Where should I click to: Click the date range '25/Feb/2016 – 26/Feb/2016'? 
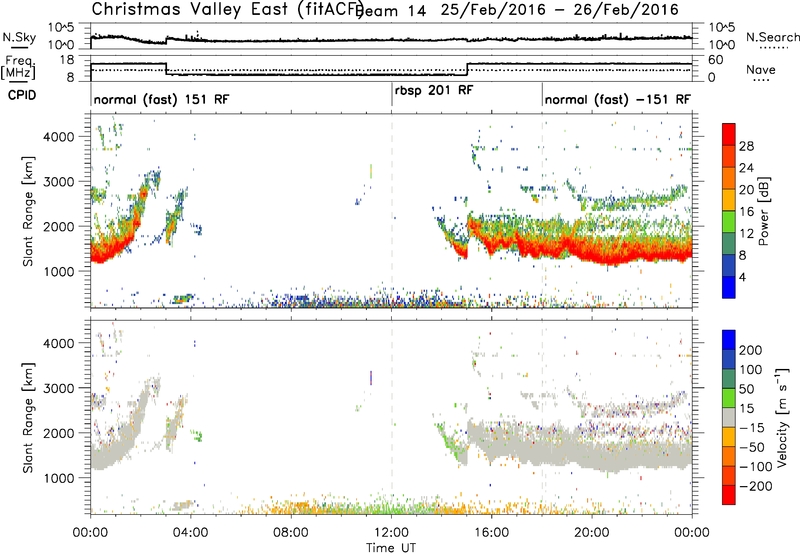(x=560, y=9)
